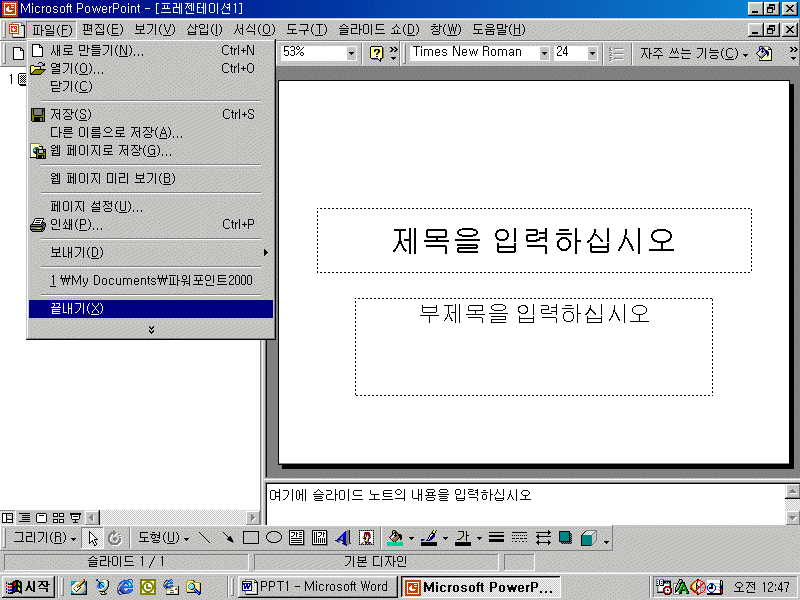Open the Shadow settings icon
800x600 pixels.
tap(565, 538)
